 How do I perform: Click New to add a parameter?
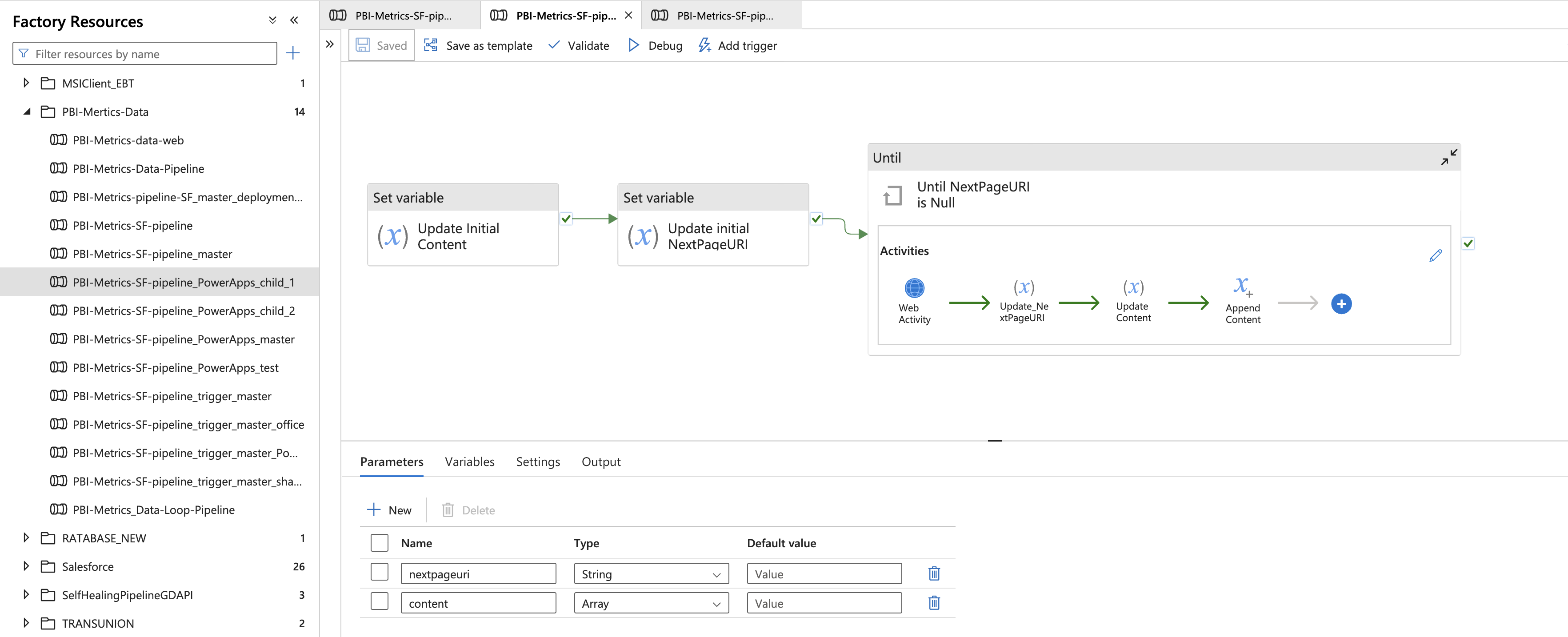pyautogui.click(x=390, y=510)
